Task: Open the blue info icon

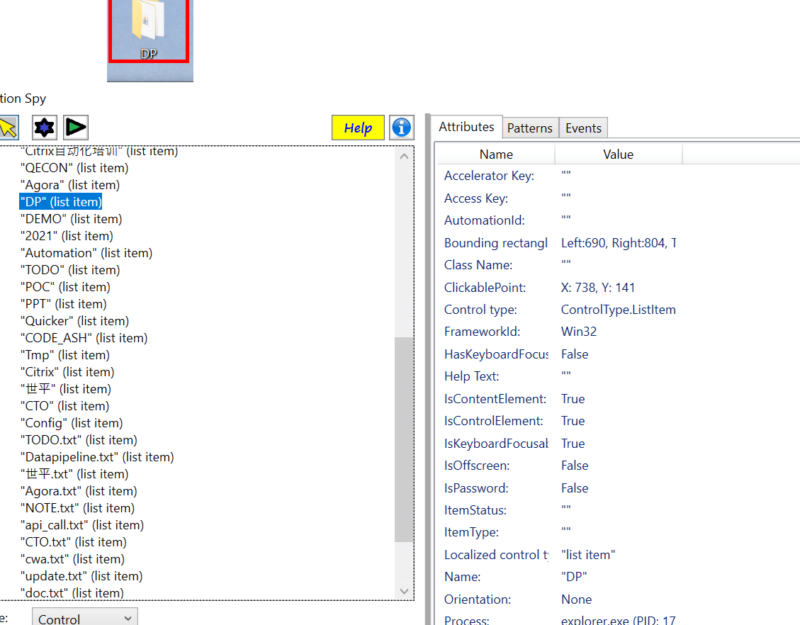Action: click(x=401, y=127)
